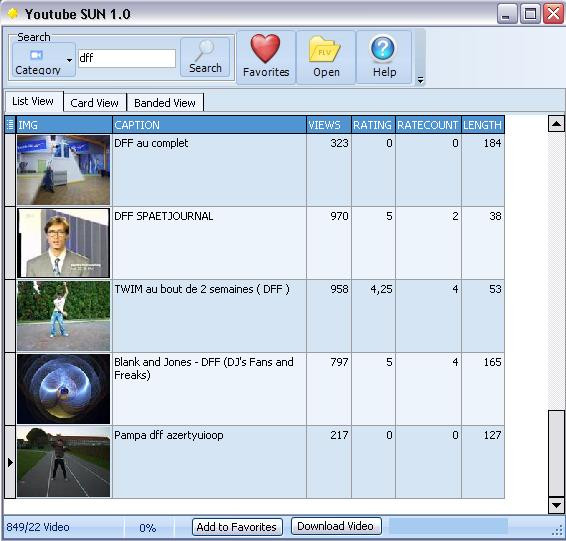Select the Pampa dff azertyuioop thumbnail

(64, 462)
